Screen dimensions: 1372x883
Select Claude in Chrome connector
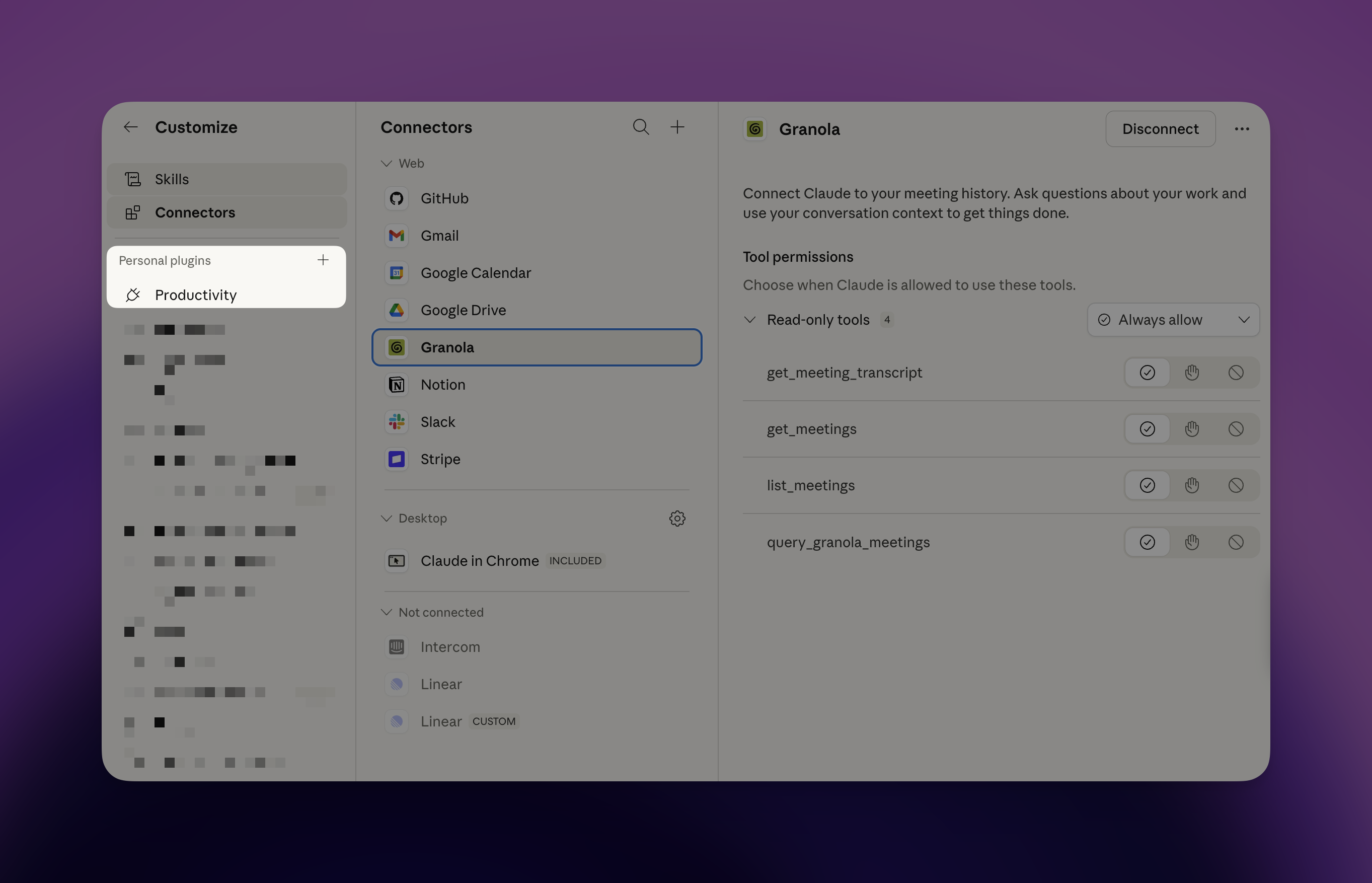click(479, 561)
